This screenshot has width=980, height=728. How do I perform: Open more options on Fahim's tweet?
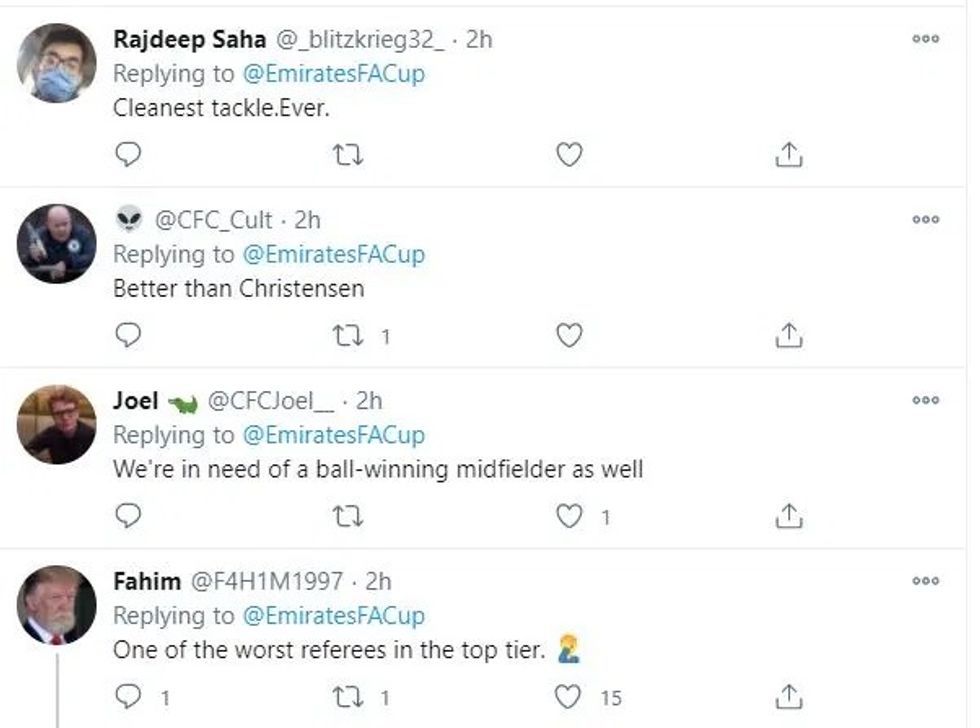(926, 581)
